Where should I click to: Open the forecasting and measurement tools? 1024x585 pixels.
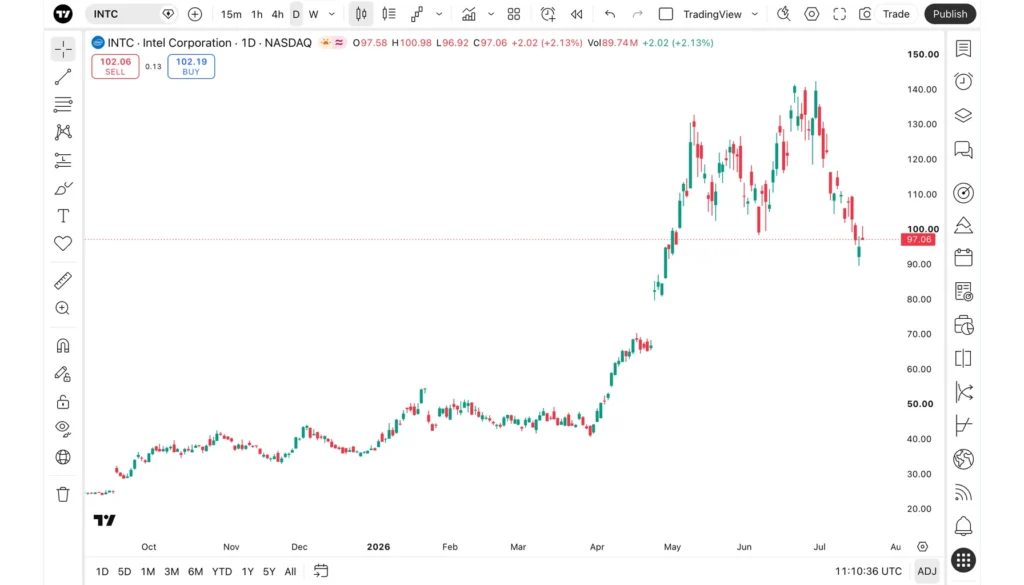point(63,160)
